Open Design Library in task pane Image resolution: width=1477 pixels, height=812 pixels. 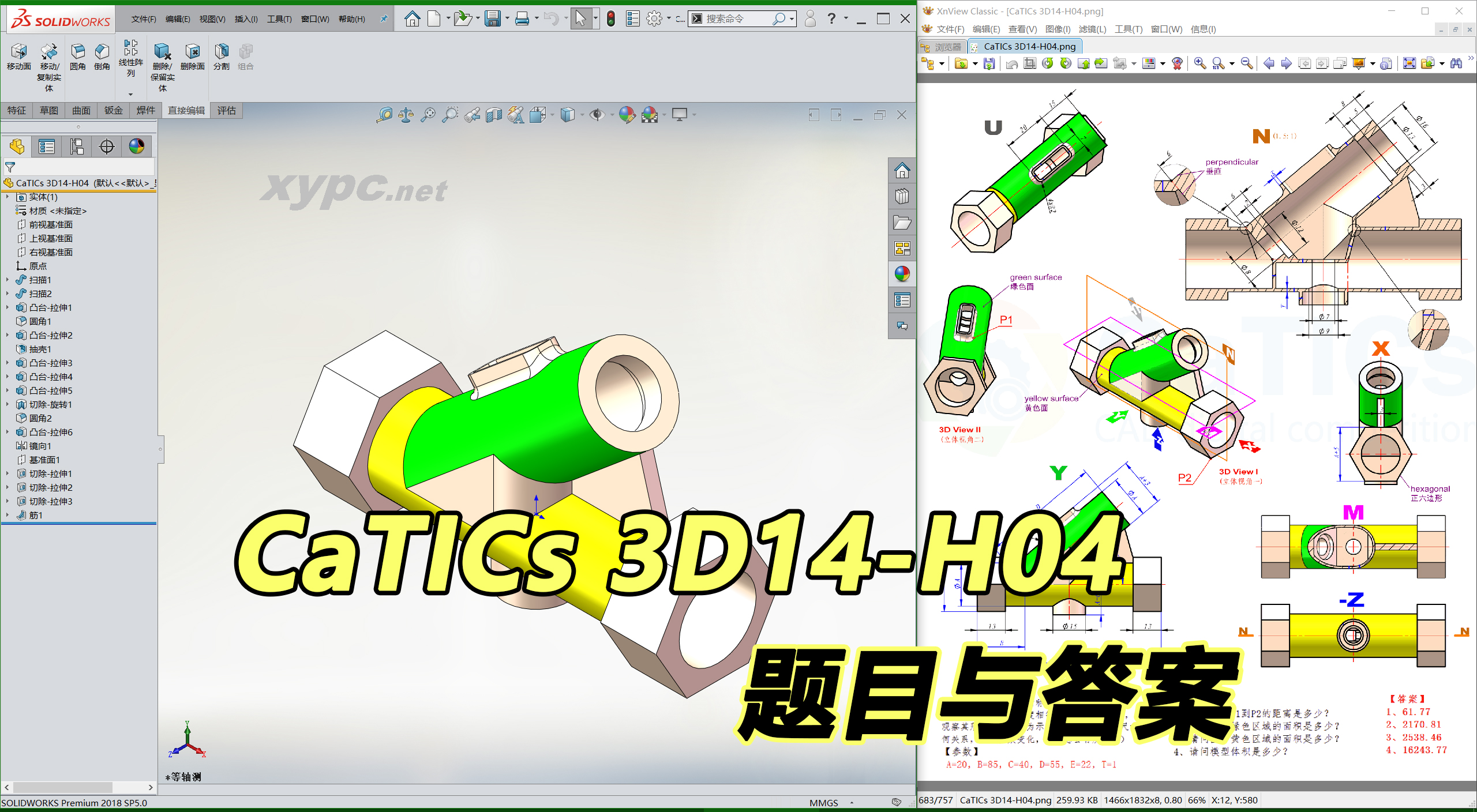(x=902, y=197)
